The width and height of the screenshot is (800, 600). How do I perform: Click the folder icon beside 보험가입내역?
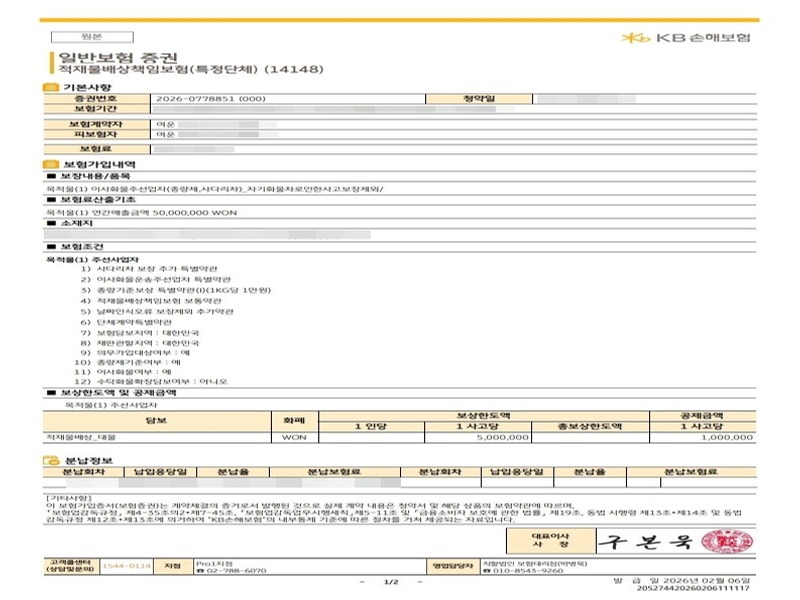[x=51, y=164]
